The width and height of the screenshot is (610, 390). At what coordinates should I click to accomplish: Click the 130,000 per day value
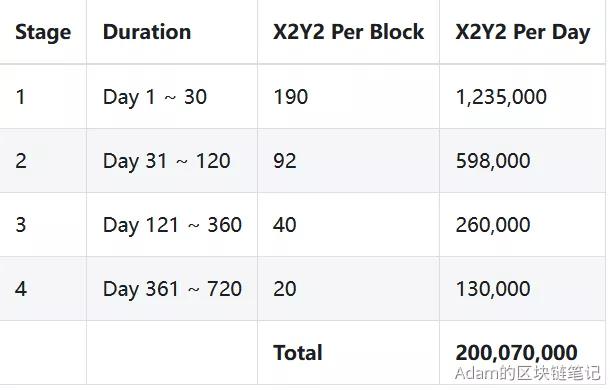pos(493,289)
